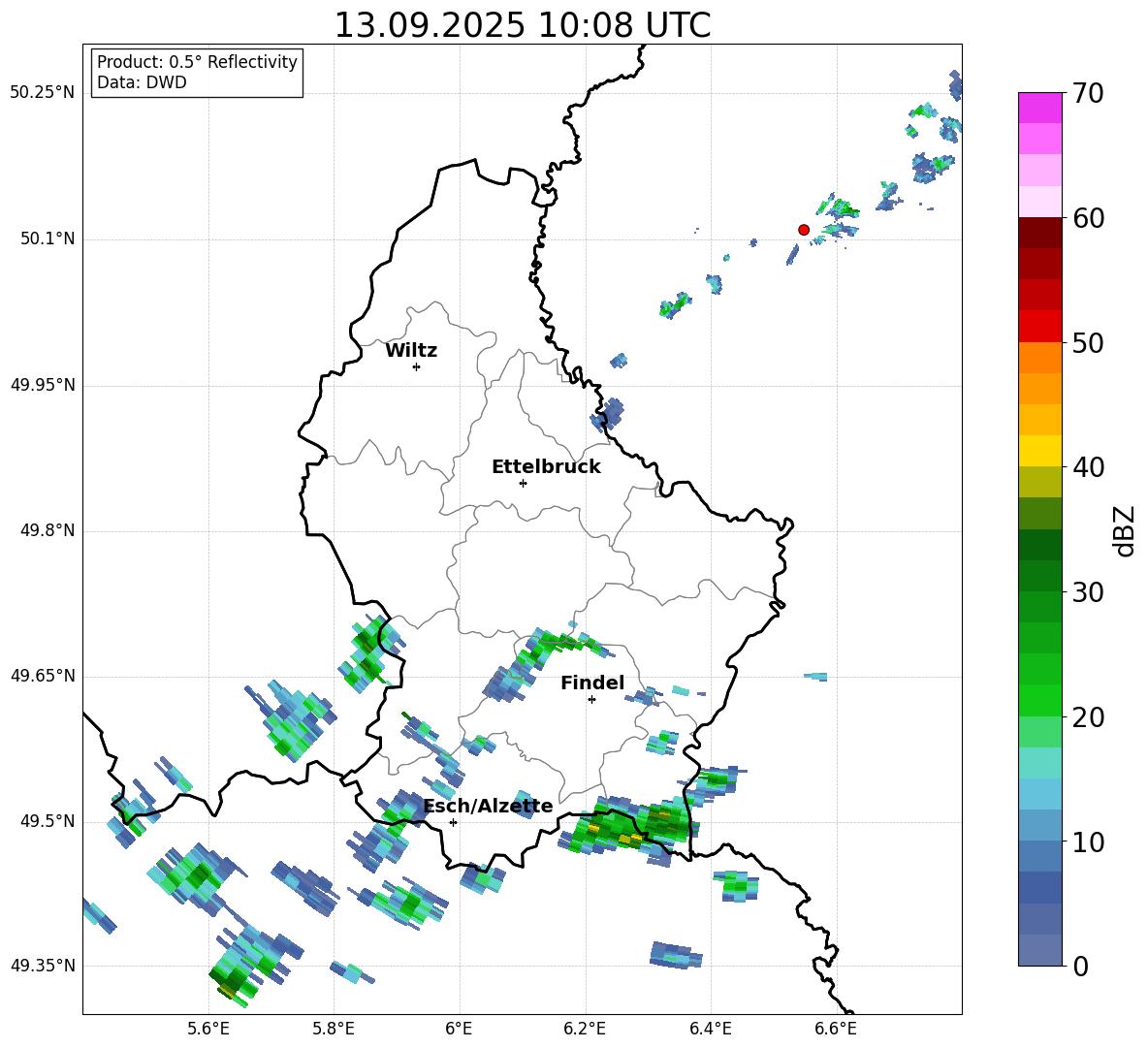The image size is (1148, 1048).
Task: Click the red radar location dot
Action: pyautogui.click(x=803, y=230)
